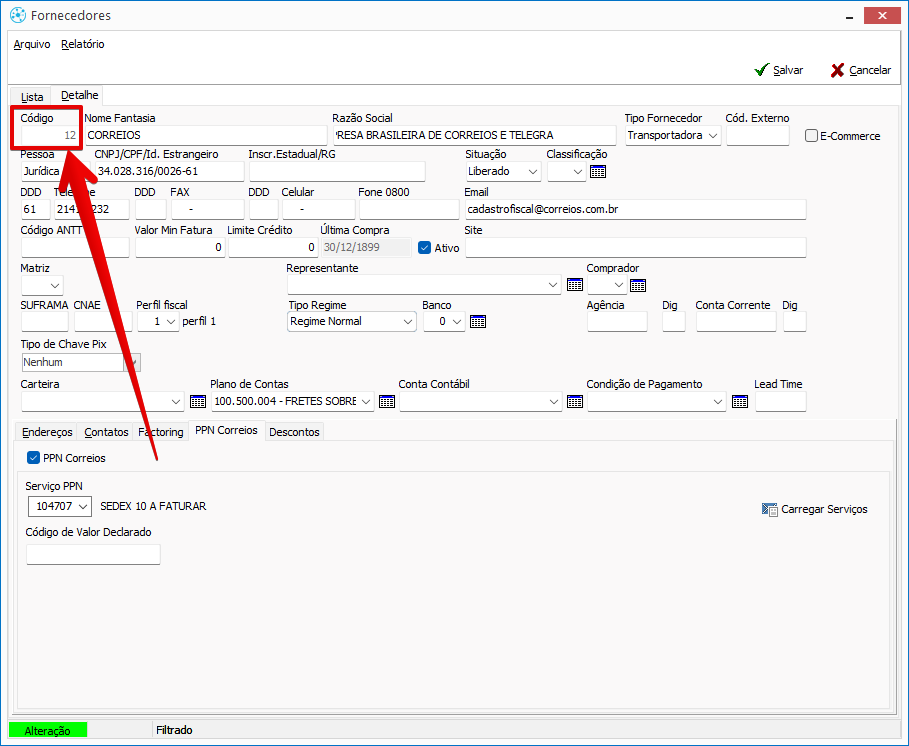The width and height of the screenshot is (909, 746).
Task: Switch to the Lista tab
Action: [x=32, y=97]
